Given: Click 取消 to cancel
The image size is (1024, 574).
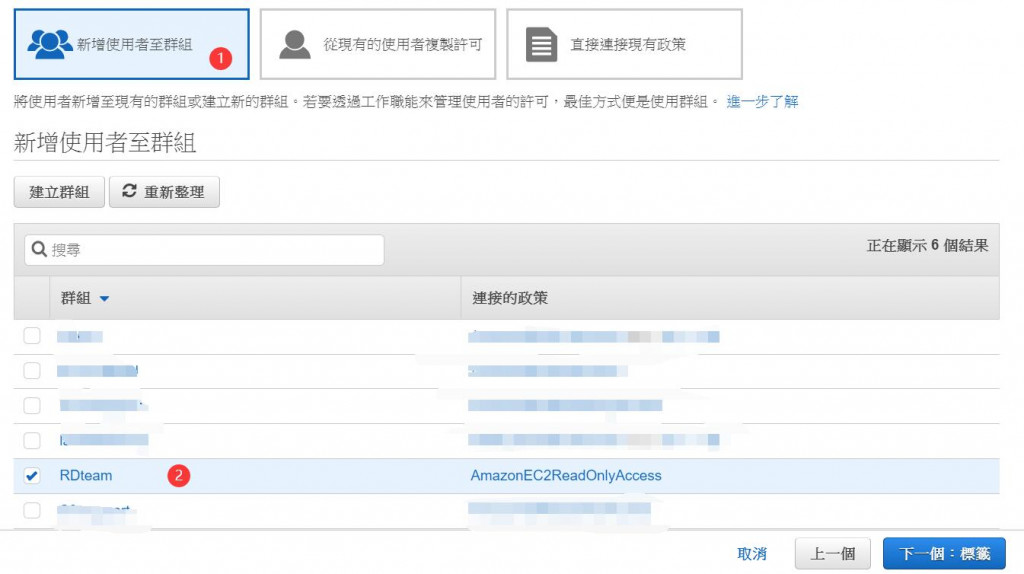Looking at the screenshot, I should [x=752, y=554].
